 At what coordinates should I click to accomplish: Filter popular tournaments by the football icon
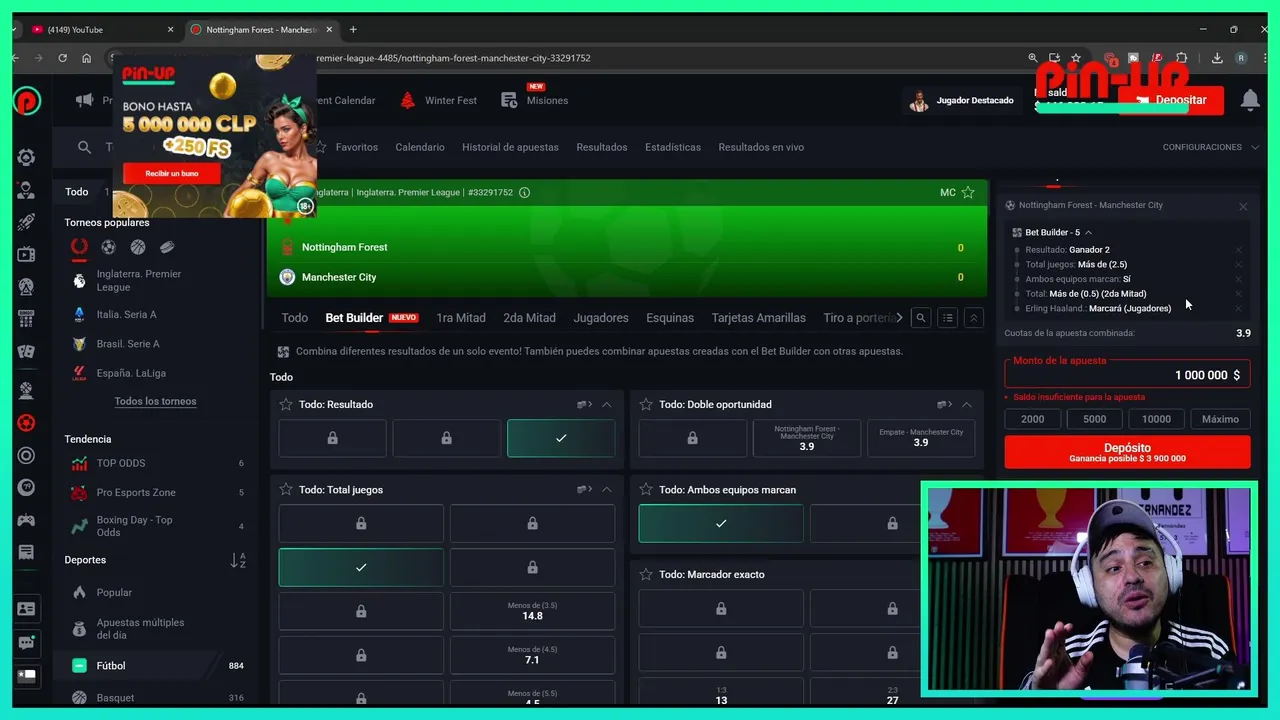[x=108, y=247]
